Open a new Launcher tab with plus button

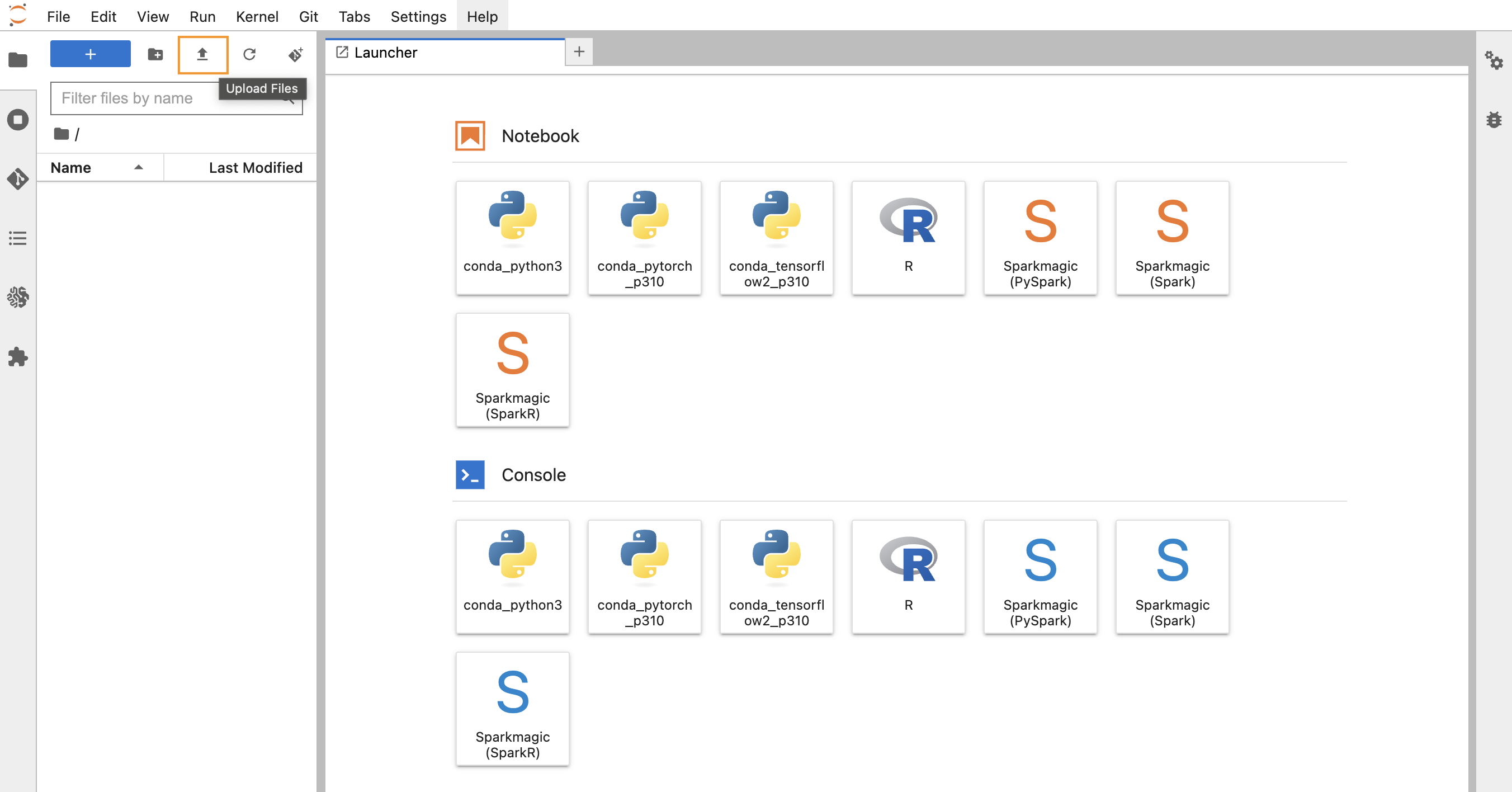point(579,51)
